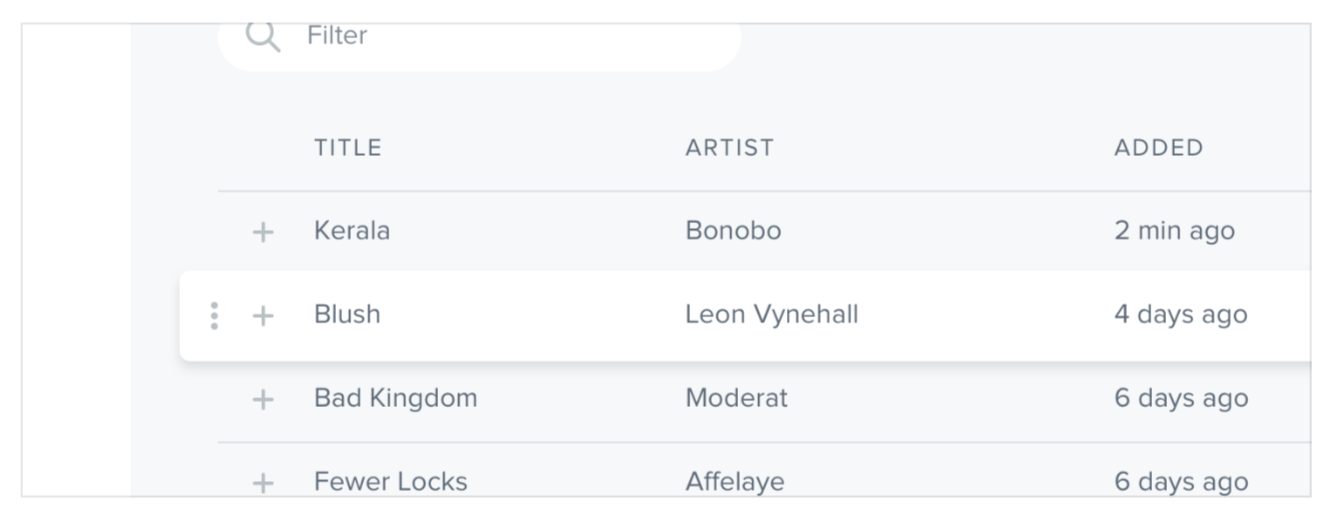
Task: Click the search magnifier icon
Action: tap(262, 37)
